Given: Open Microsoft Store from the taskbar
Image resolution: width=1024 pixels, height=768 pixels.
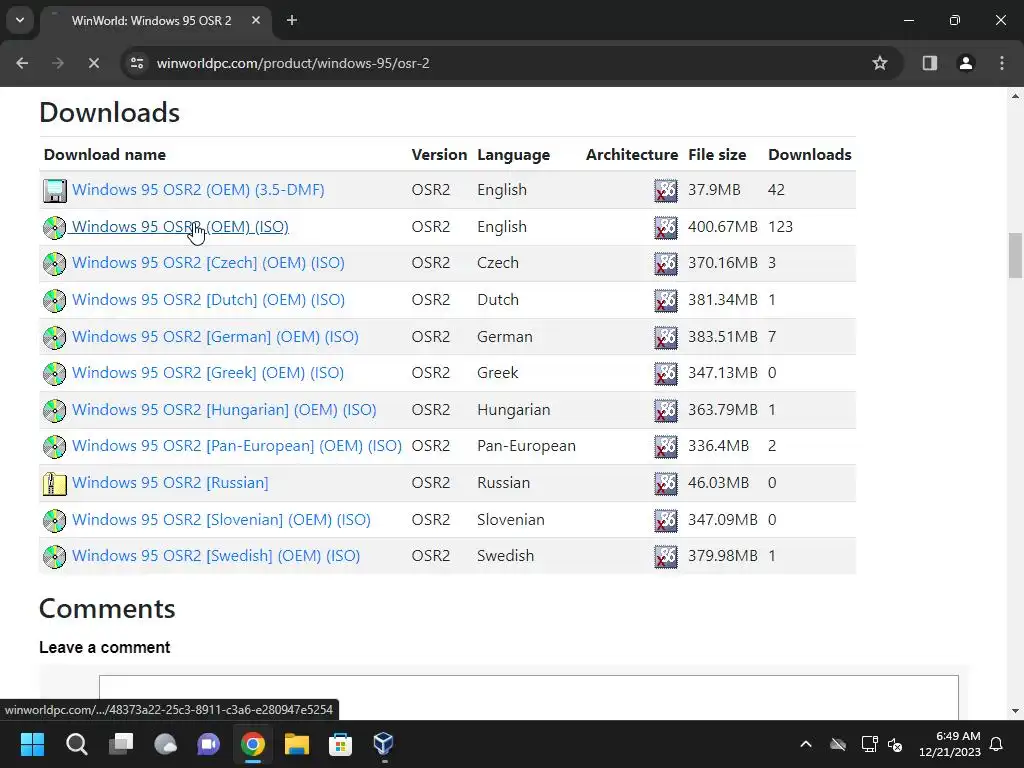Looking at the screenshot, I should point(340,744).
